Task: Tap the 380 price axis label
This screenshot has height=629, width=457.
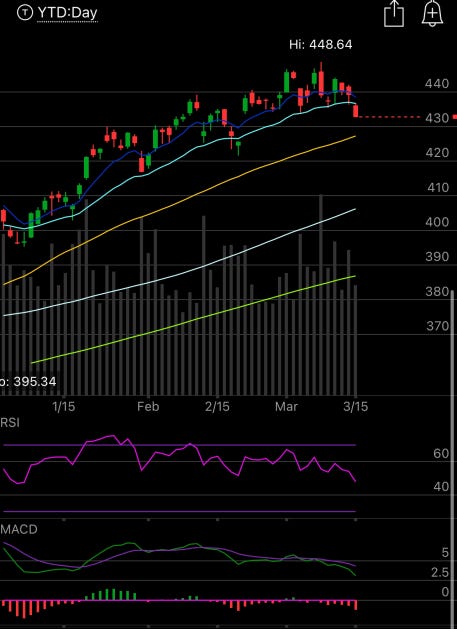Action: pos(437,291)
